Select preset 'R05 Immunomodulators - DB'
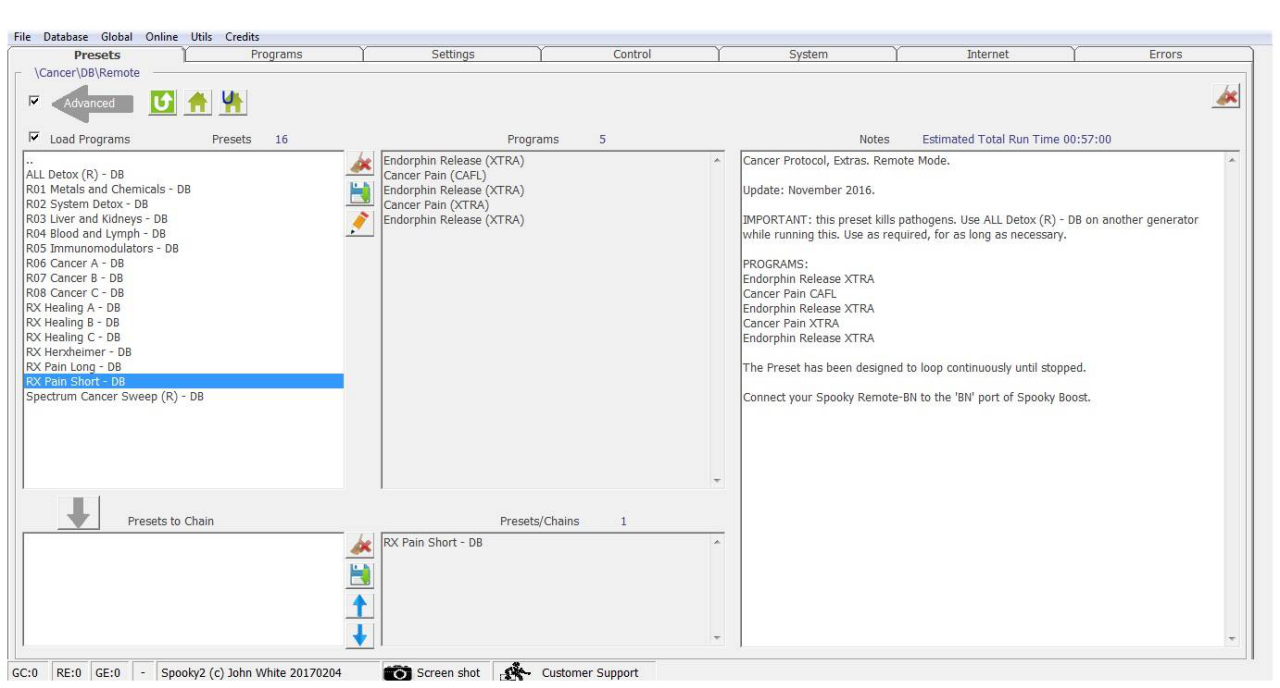Screen dimensions: 1280x688 tap(183, 248)
